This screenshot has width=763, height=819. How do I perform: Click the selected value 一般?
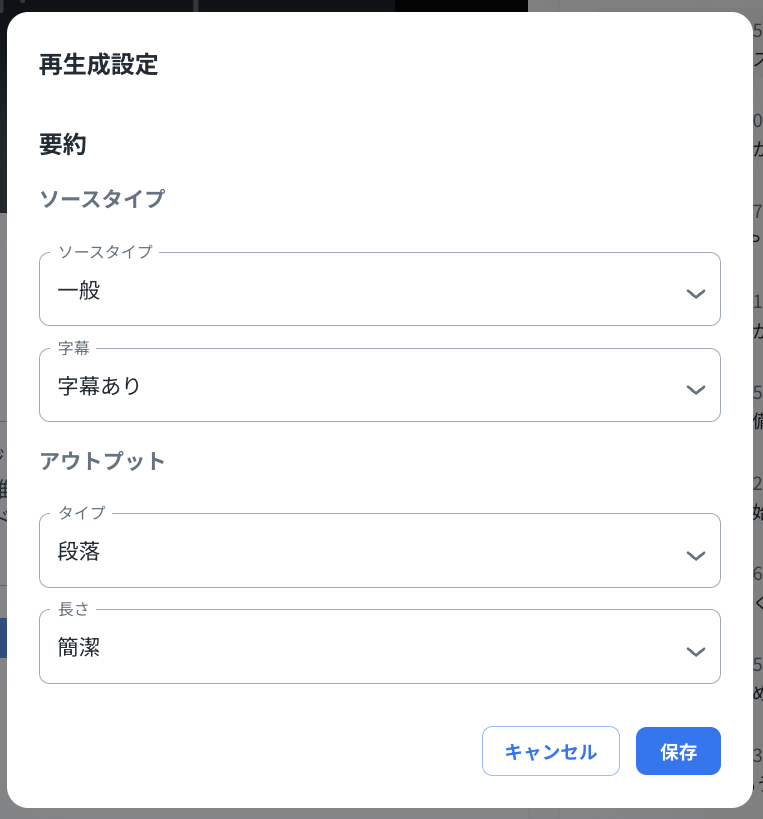pyautogui.click(x=79, y=291)
